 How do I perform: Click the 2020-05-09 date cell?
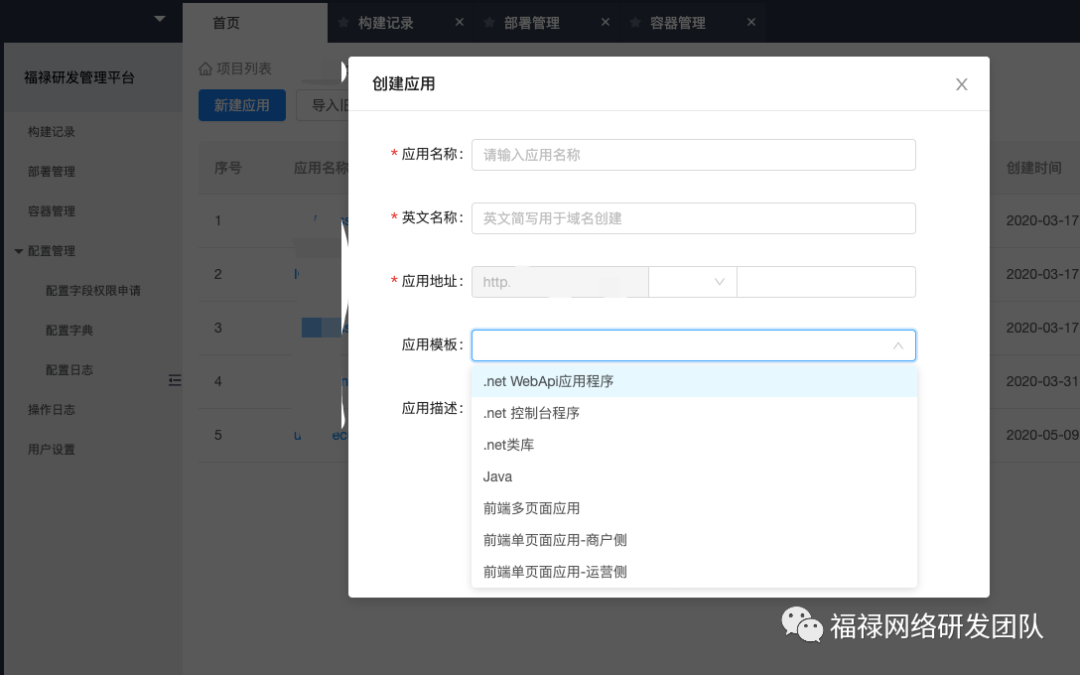[x=1042, y=435]
